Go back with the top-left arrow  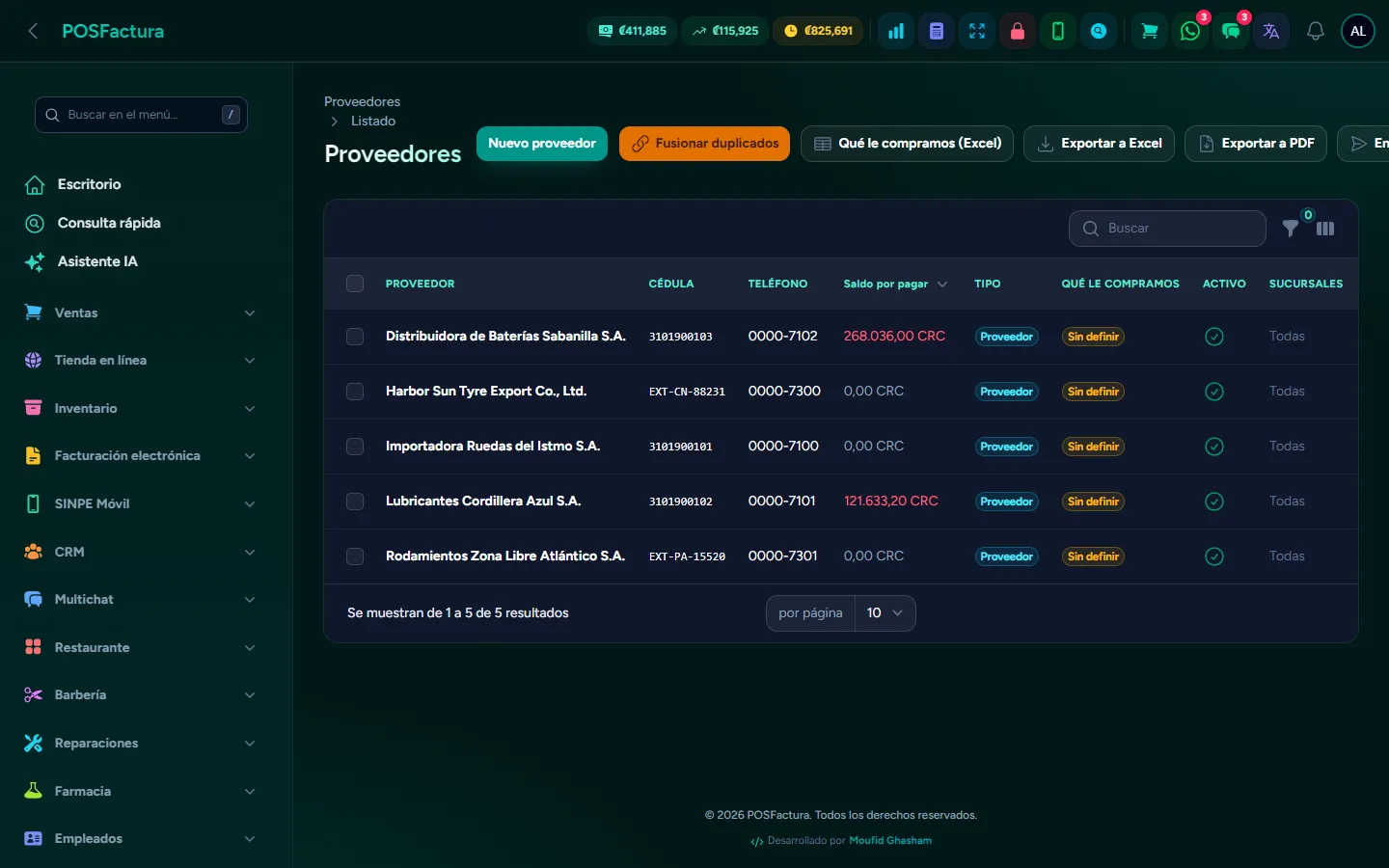(33, 31)
